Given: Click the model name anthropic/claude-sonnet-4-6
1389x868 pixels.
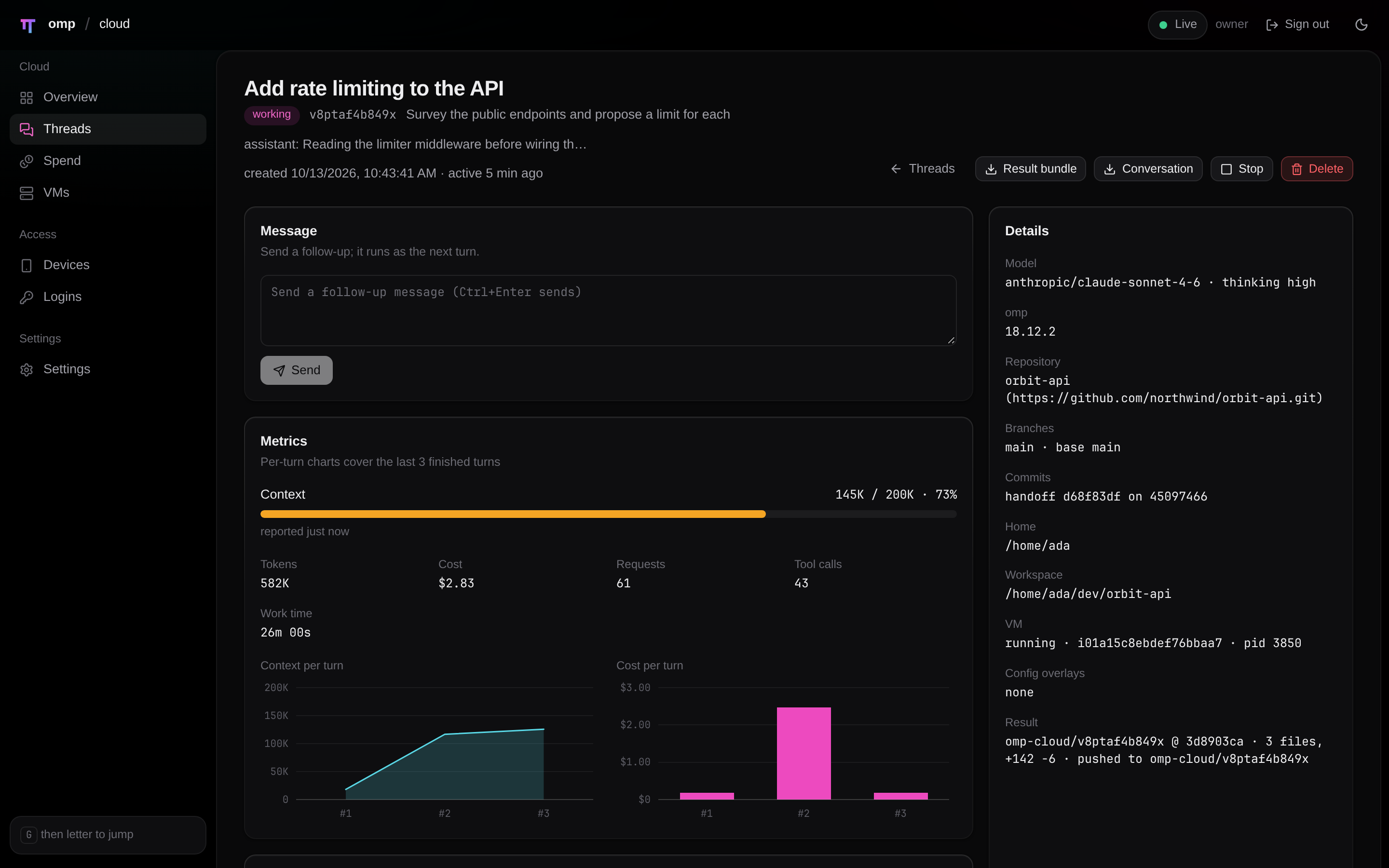Looking at the screenshot, I should [x=1103, y=283].
